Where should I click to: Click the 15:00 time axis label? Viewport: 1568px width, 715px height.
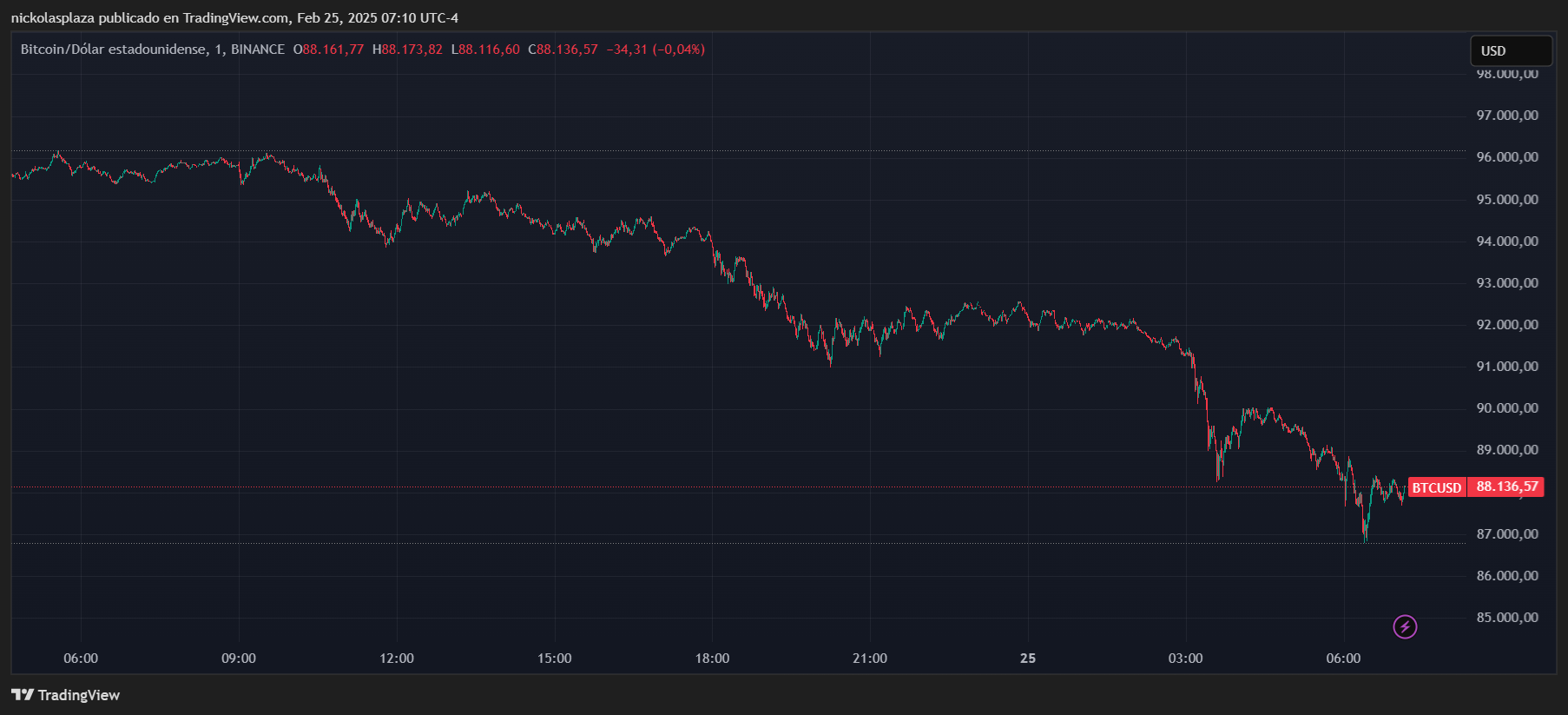[x=555, y=659]
